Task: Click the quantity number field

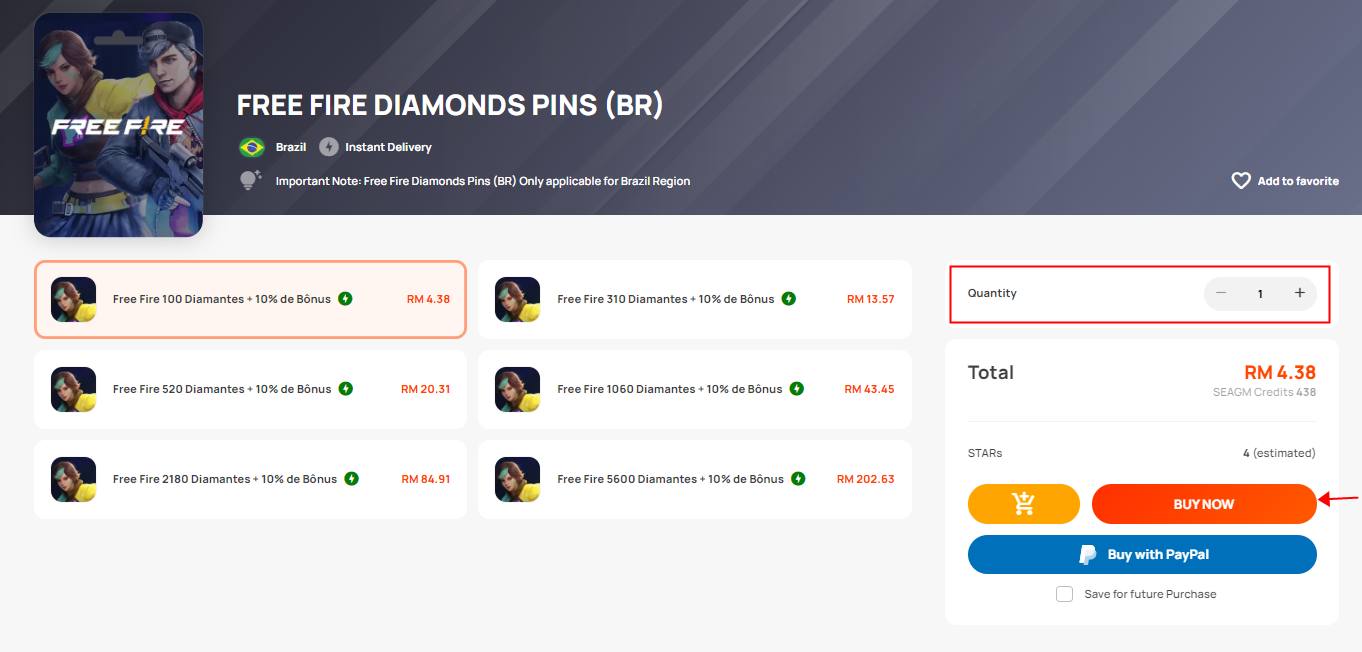Action: [1260, 293]
